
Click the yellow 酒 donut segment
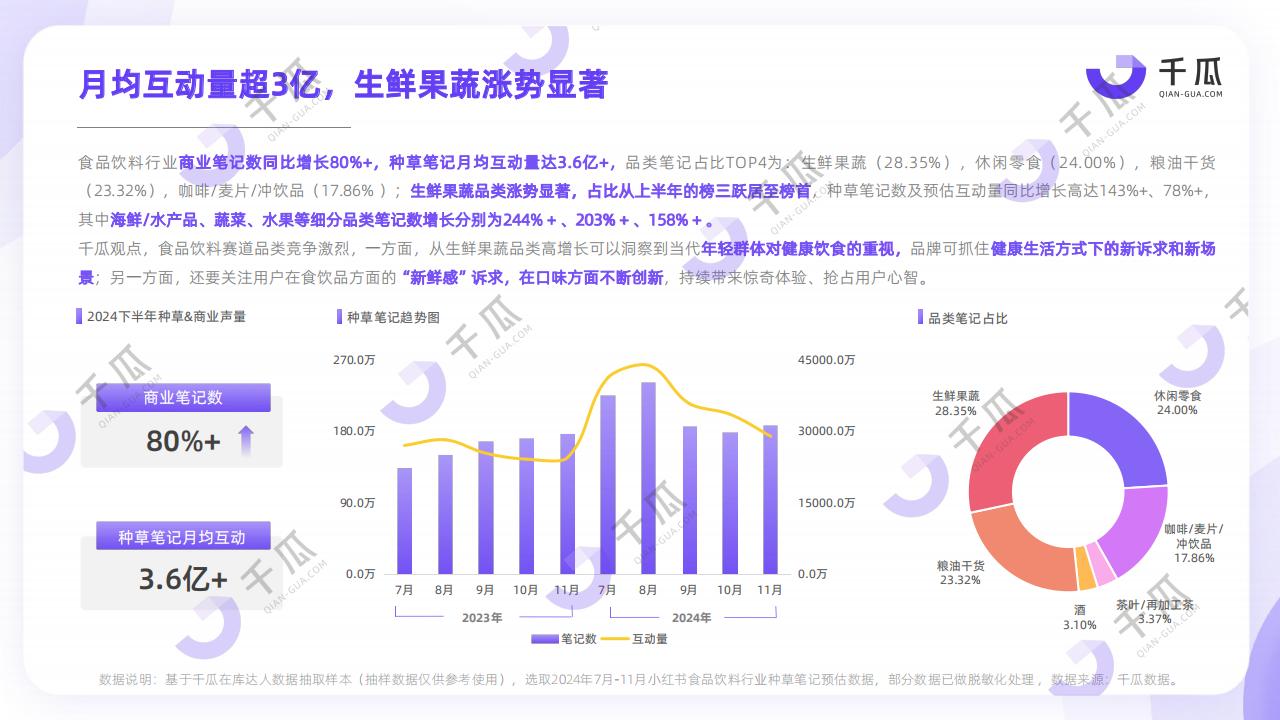[x=1086, y=570]
